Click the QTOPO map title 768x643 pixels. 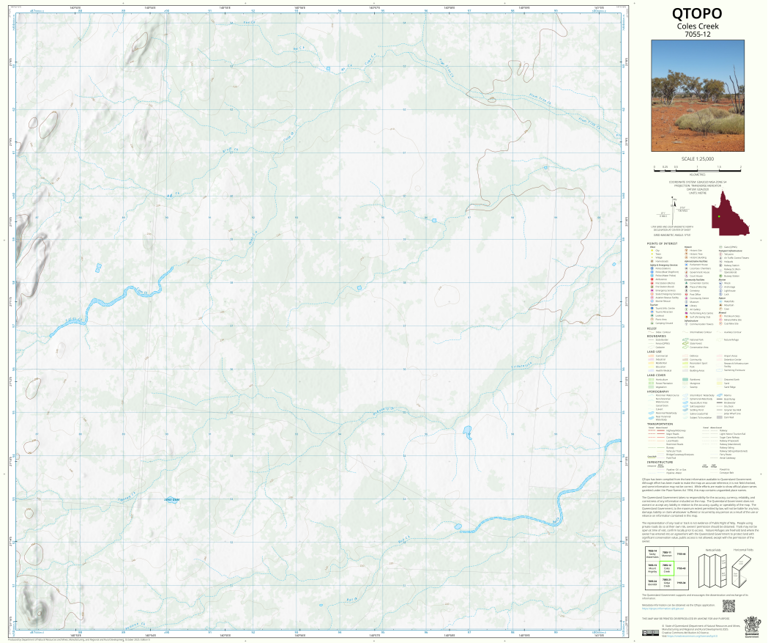pyautogui.click(x=697, y=13)
